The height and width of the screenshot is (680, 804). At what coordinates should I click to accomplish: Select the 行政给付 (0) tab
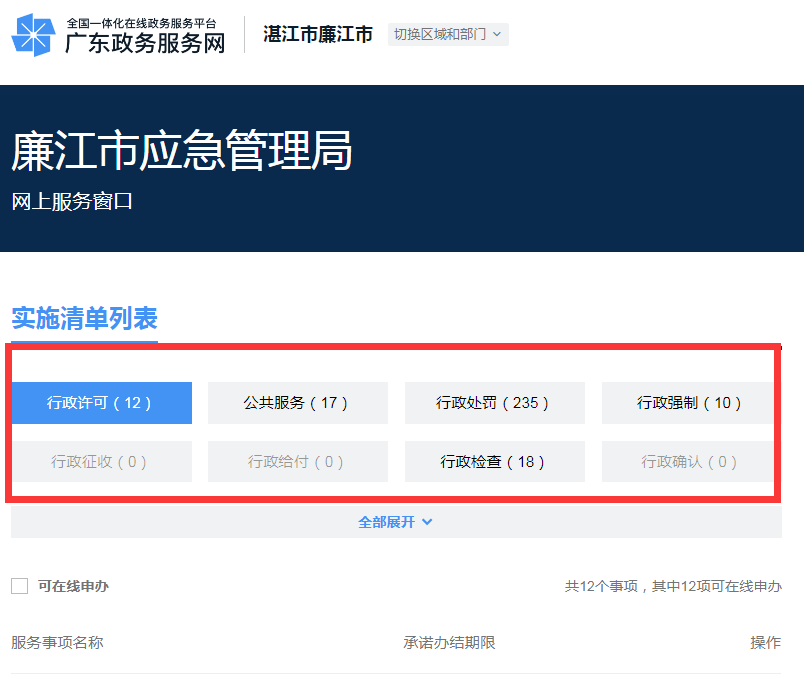298,462
